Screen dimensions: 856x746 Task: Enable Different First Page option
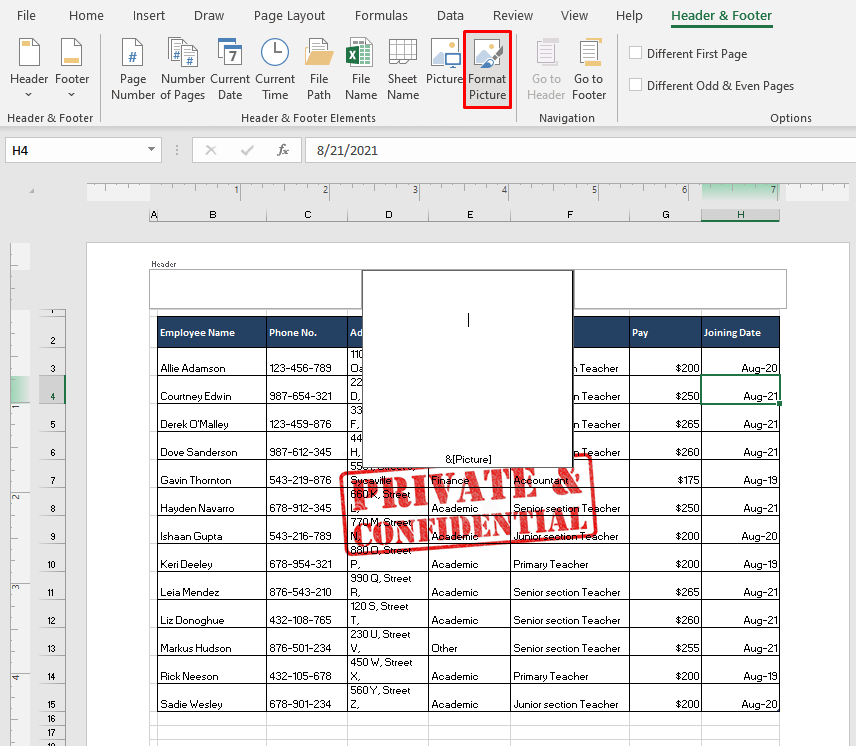click(x=635, y=53)
